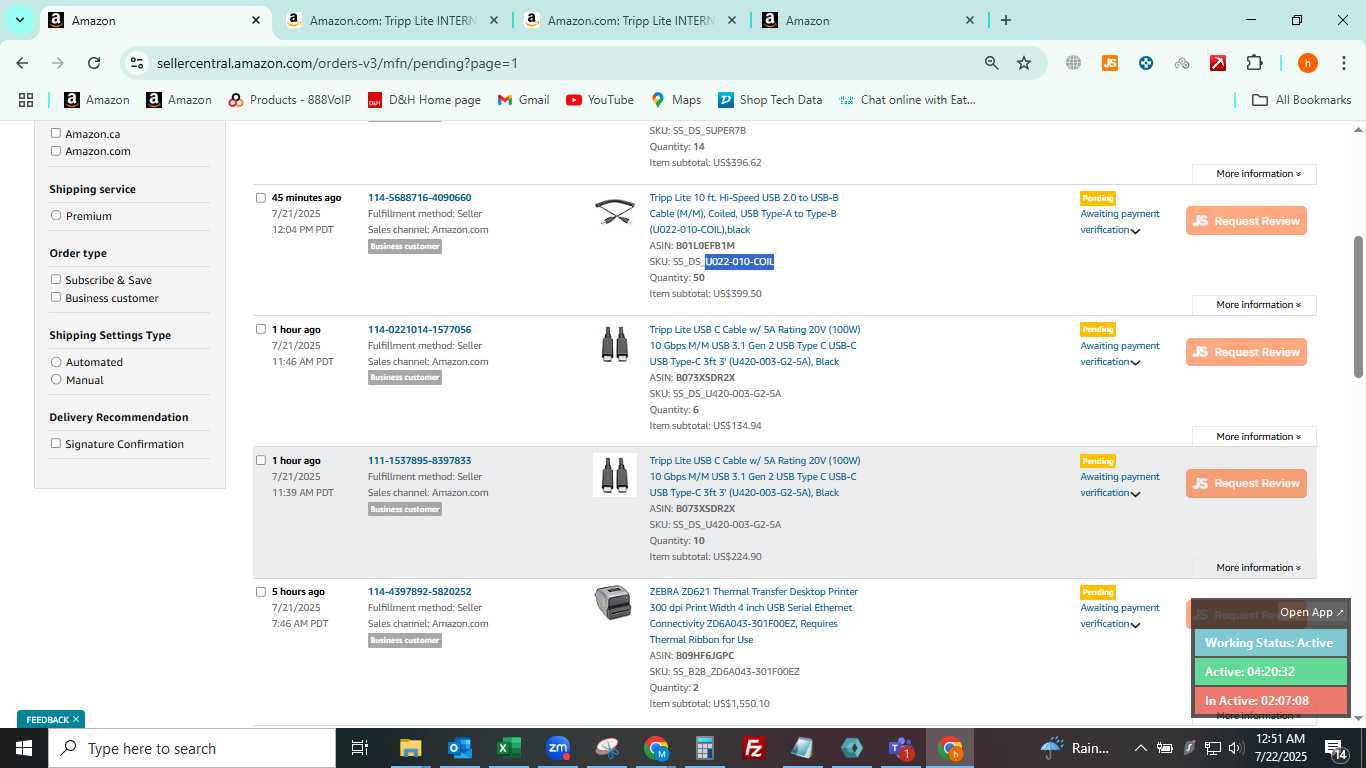Select Manual shipping settings type

(x=56, y=379)
